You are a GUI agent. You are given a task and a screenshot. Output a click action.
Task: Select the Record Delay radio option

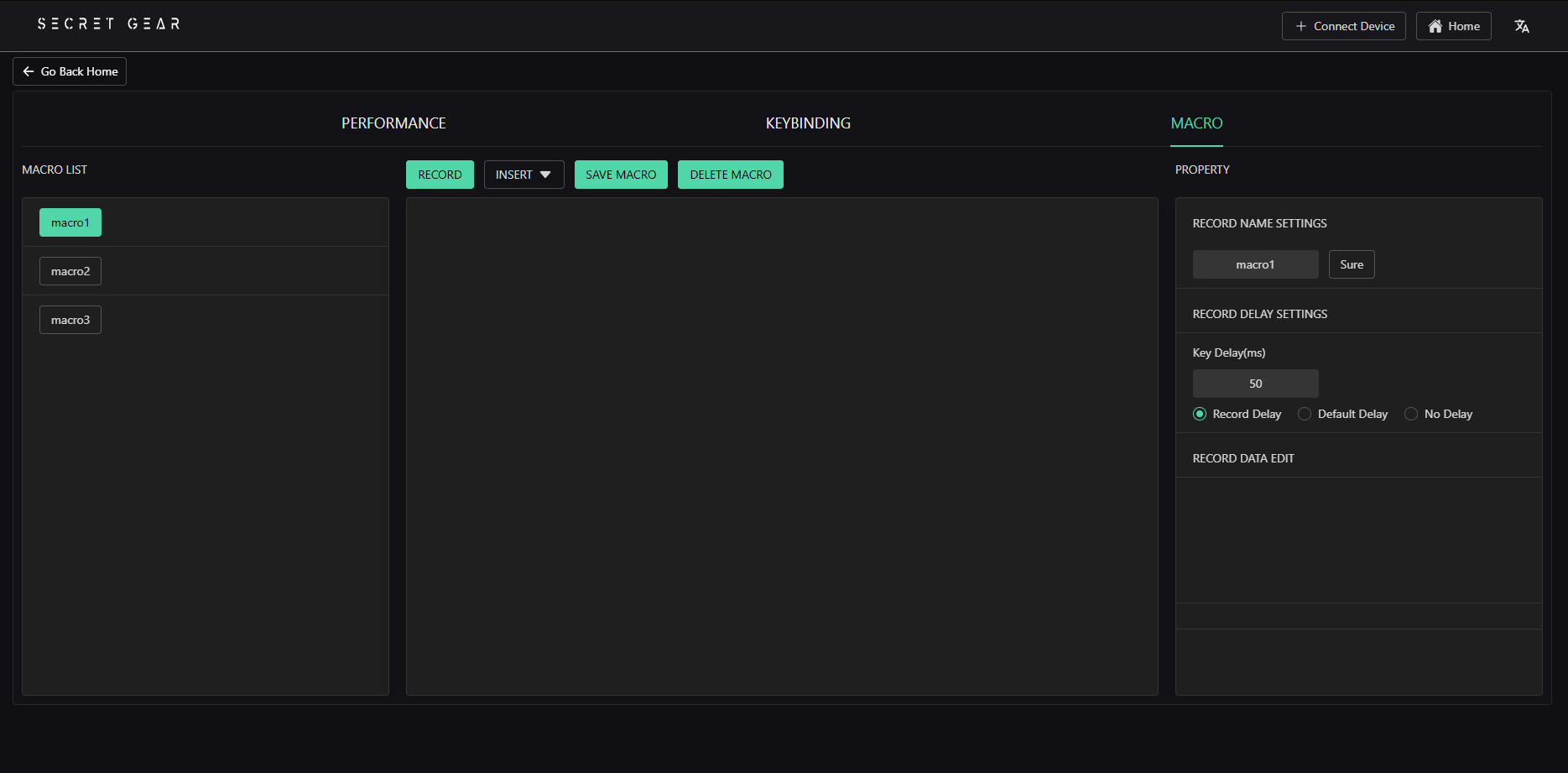pos(1200,414)
